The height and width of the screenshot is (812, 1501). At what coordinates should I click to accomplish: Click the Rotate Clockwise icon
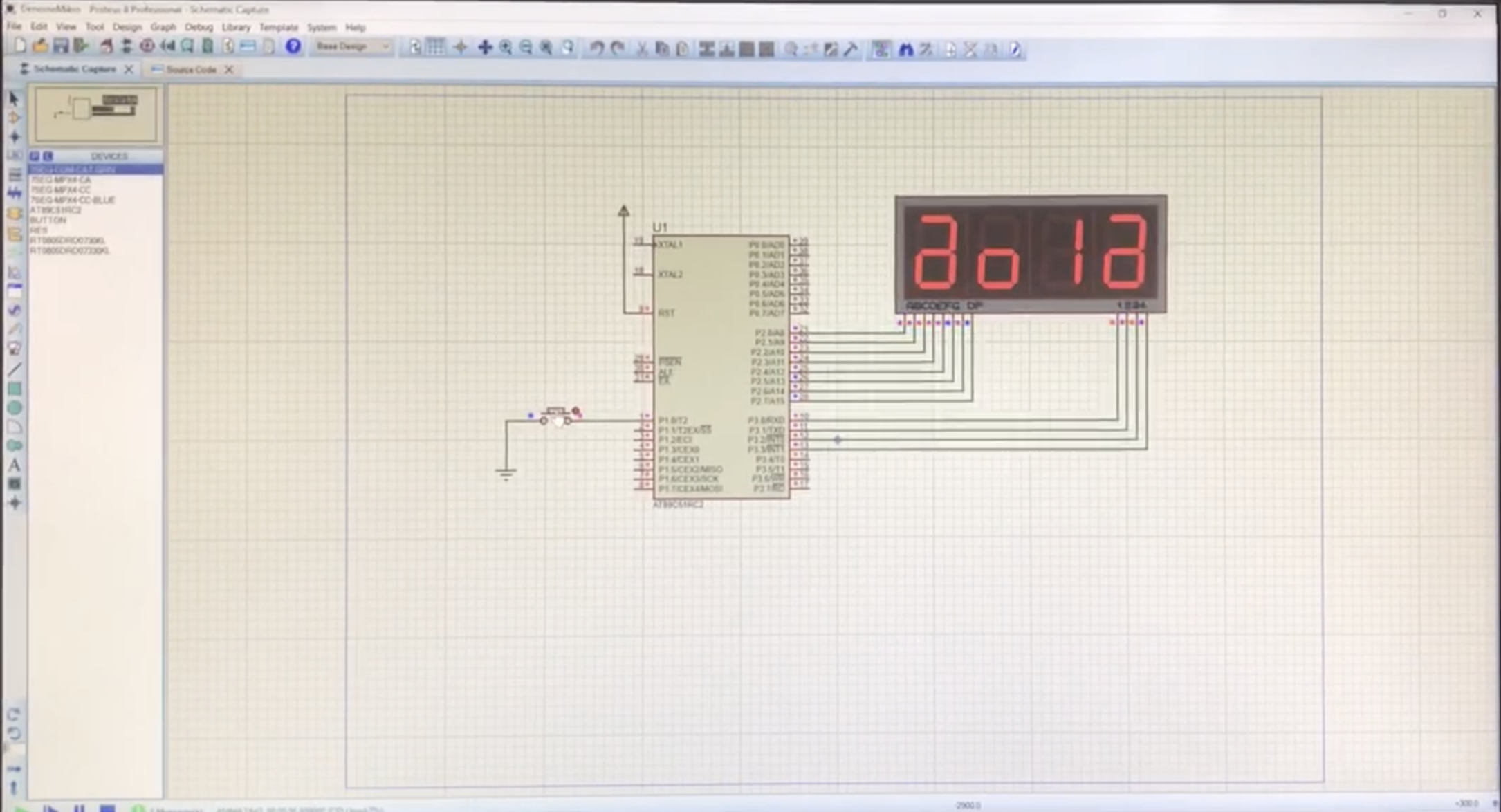[14, 714]
